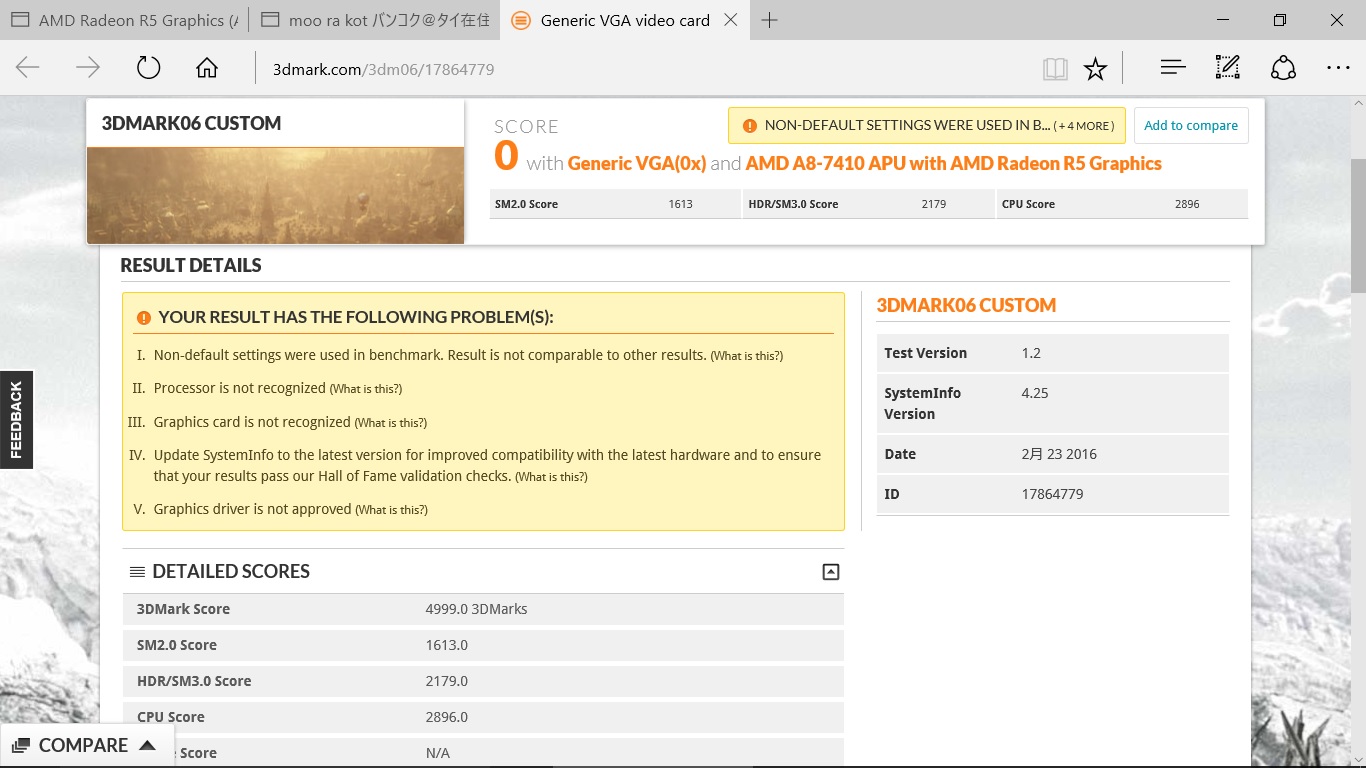The height and width of the screenshot is (768, 1366).
Task: Click the 3DMARK06 CUSTOM header title
Action: point(191,123)
